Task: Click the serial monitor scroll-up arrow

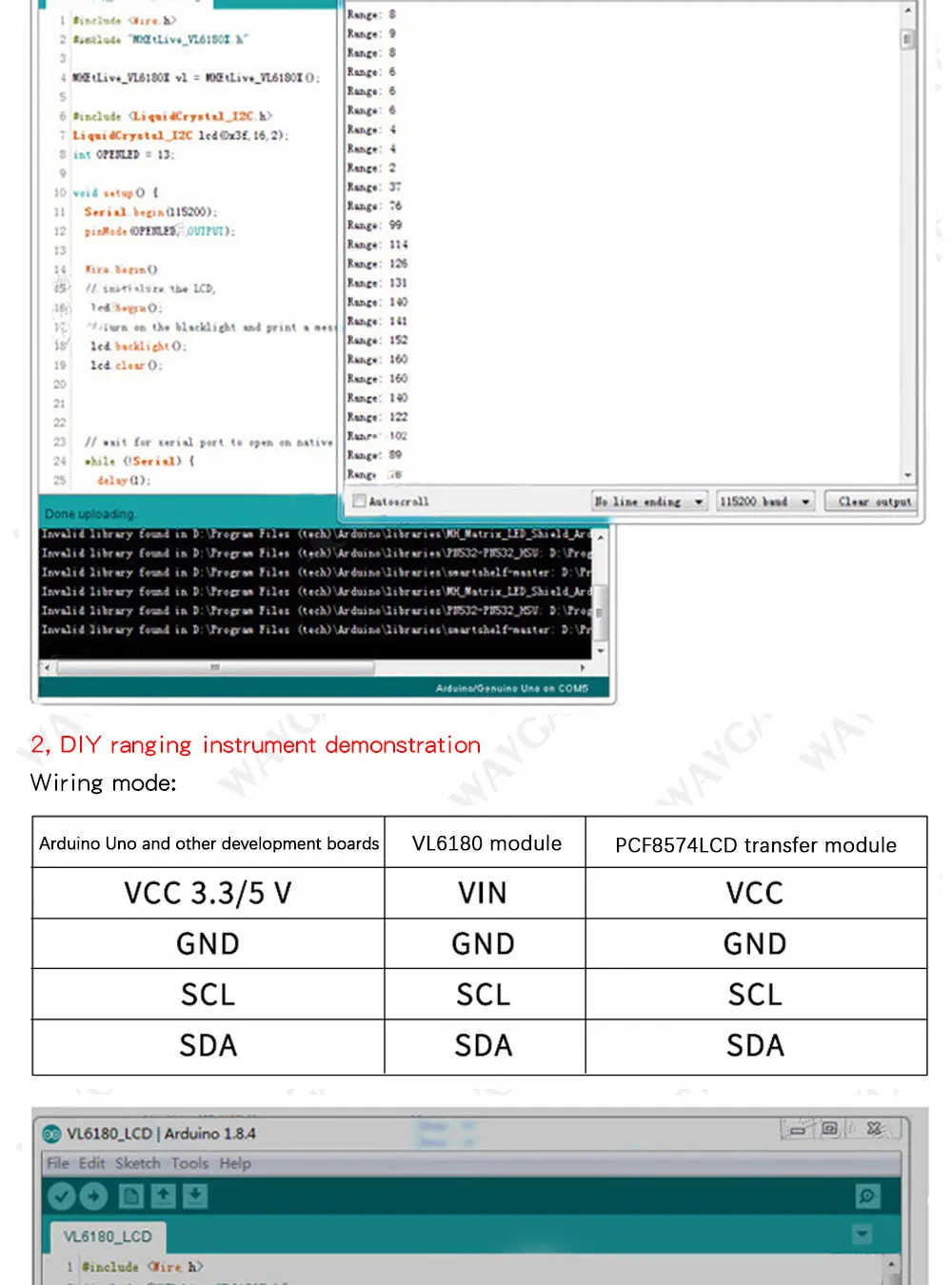Action: pyautogui.click(x=908, y=10)
